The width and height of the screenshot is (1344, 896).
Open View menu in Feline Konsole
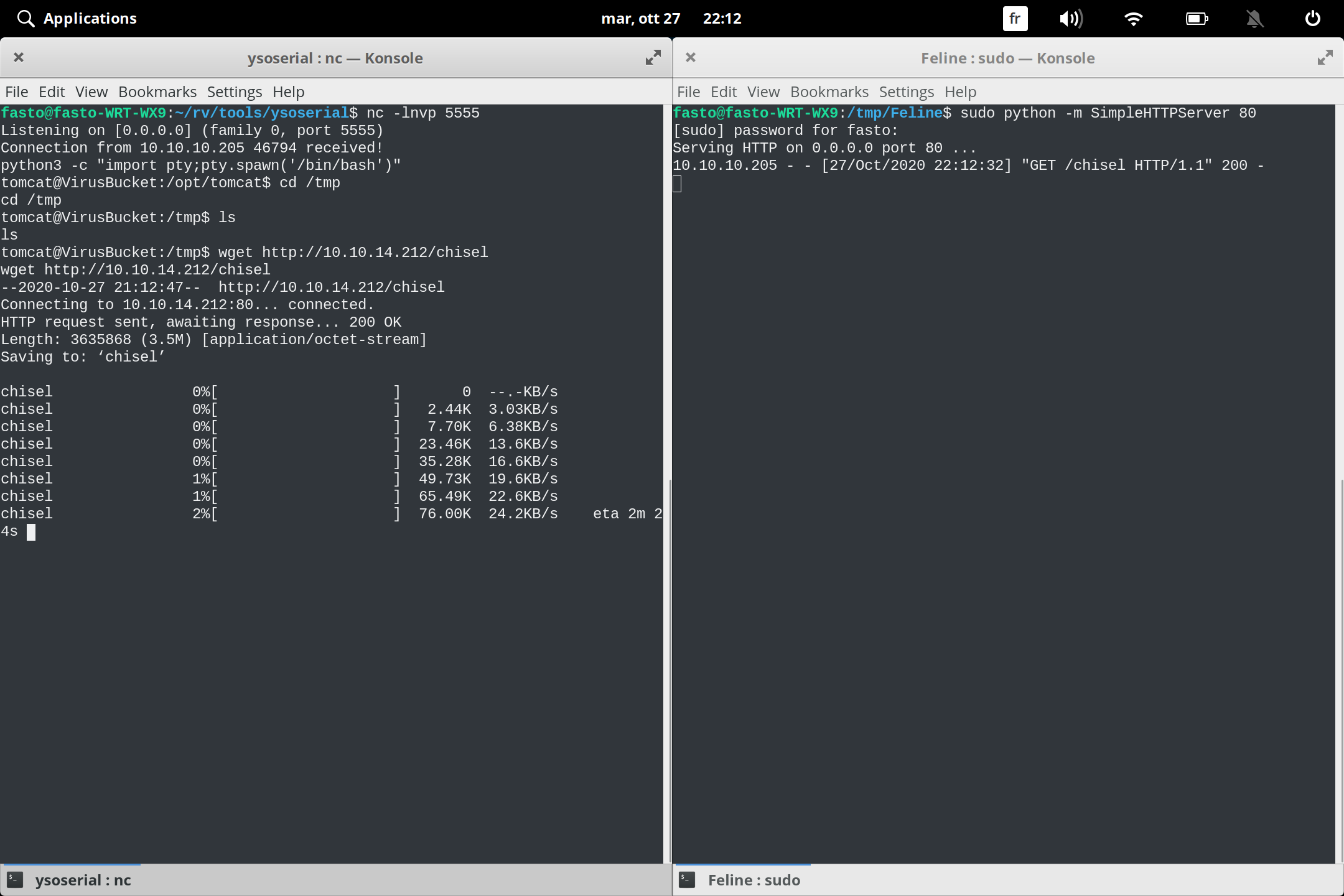point(763,92)
